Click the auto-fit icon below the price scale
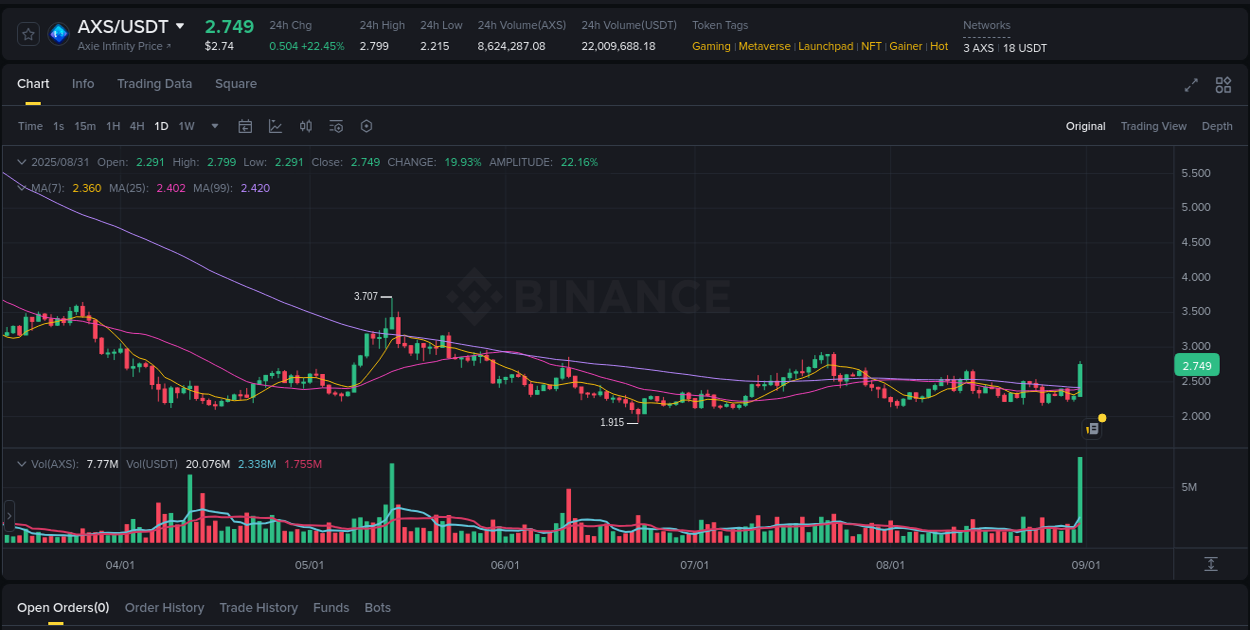Viewport: 1250px width, 630px height. point(1213,566)
